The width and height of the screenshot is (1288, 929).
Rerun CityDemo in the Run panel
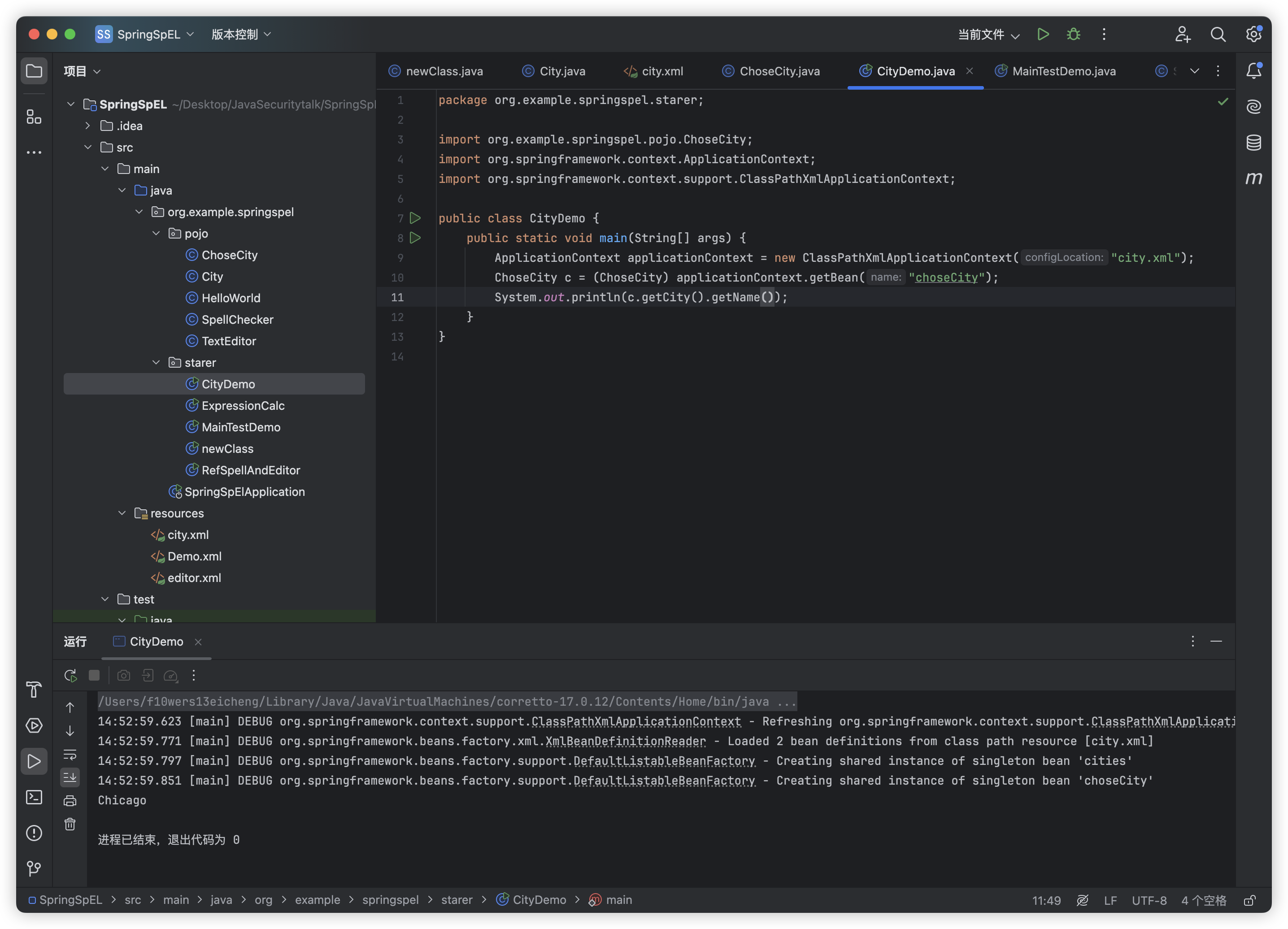tap(70, 675)
